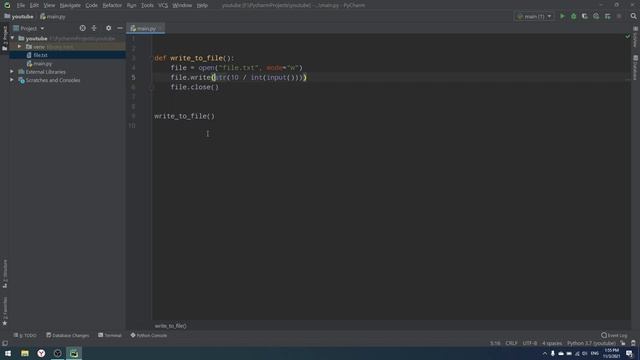Image resolution: width=640 pixels, height=360 pixels.
Task: Open Project panel settings gear
Action: pyautogui.click(x=109, y=28)
